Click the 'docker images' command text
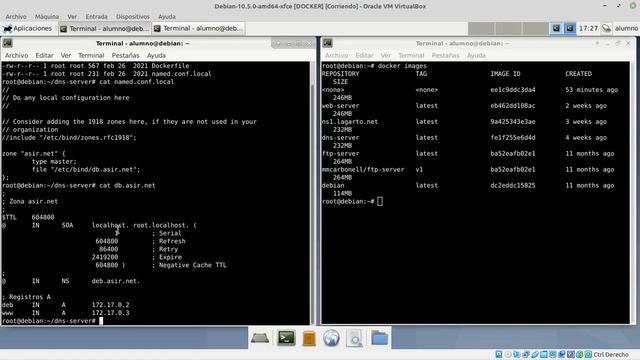This screenshot has width=640, height=360. click(x=402, y=66)
